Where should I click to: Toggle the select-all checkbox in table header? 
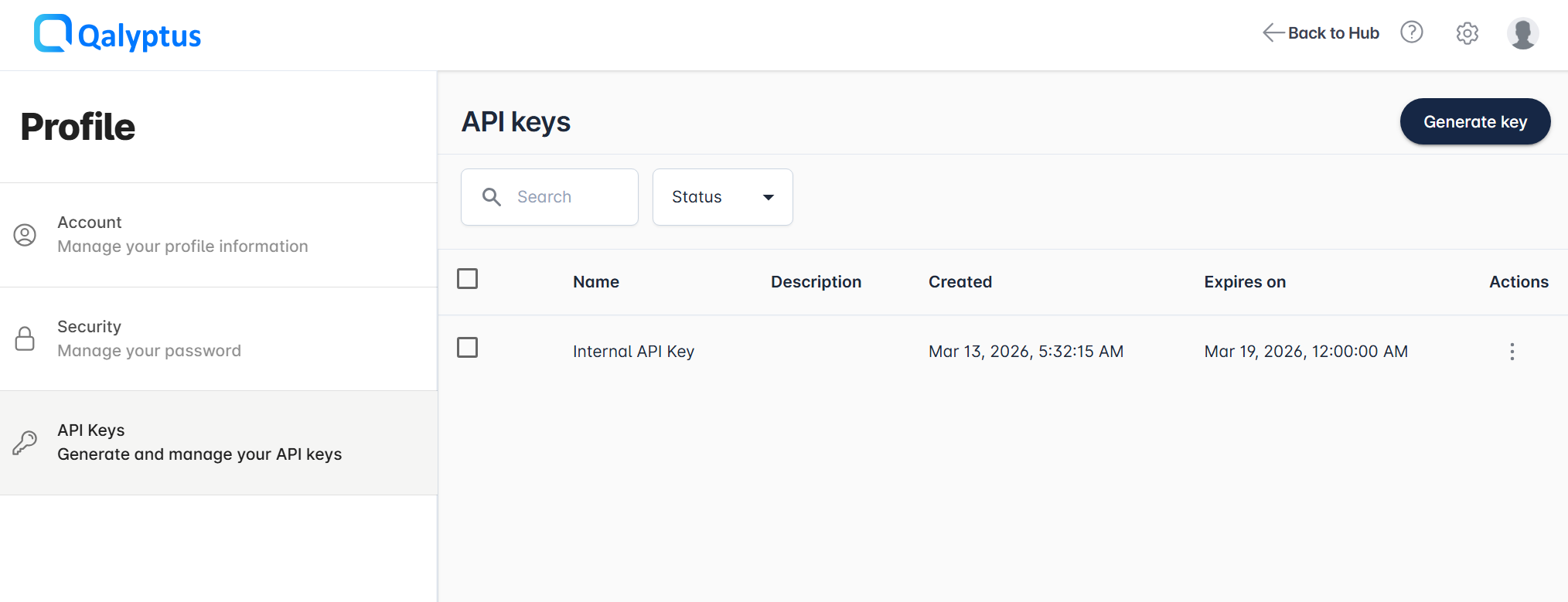coord(467,279)
